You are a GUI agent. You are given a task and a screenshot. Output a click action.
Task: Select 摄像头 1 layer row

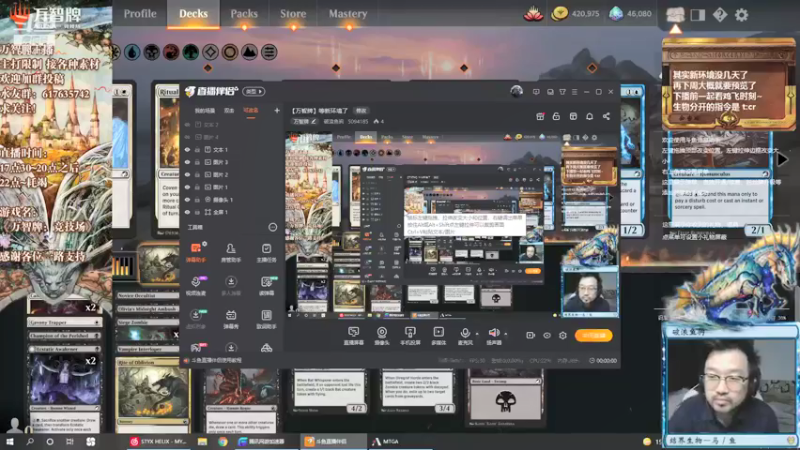point(232,199)
